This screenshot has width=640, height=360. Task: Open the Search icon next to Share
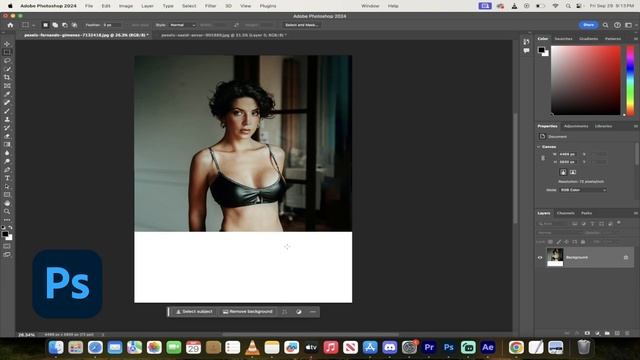pos(605,25)
